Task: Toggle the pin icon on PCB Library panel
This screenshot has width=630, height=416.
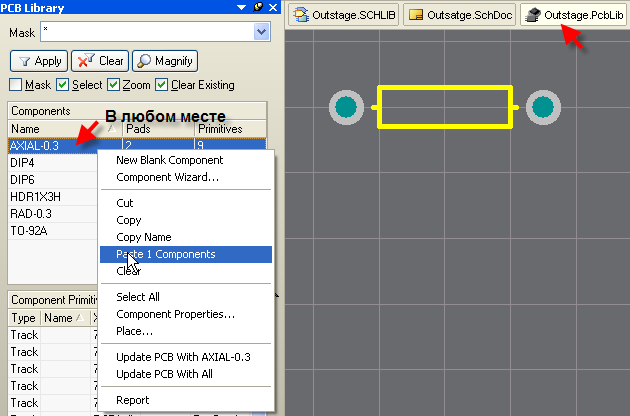Action: pyautogui.click(x=258, y=7)
